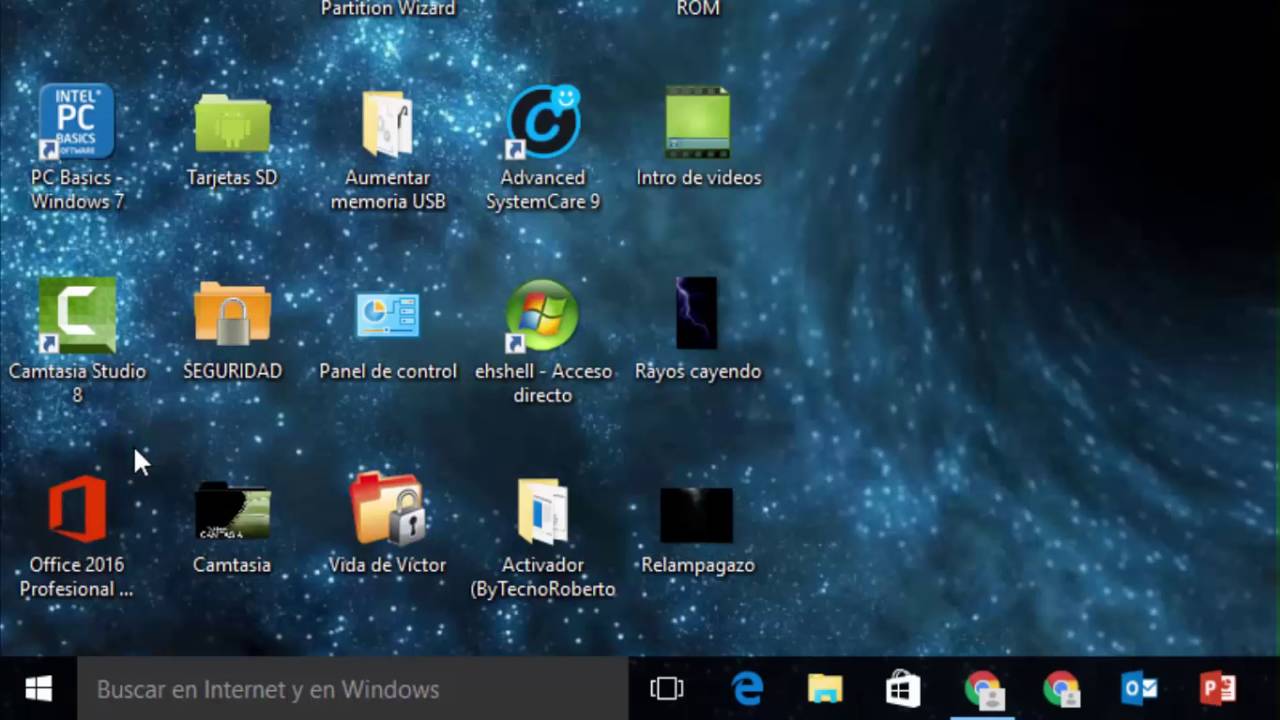Click the 'Tarjetas SD' label text

coord(232,178)
